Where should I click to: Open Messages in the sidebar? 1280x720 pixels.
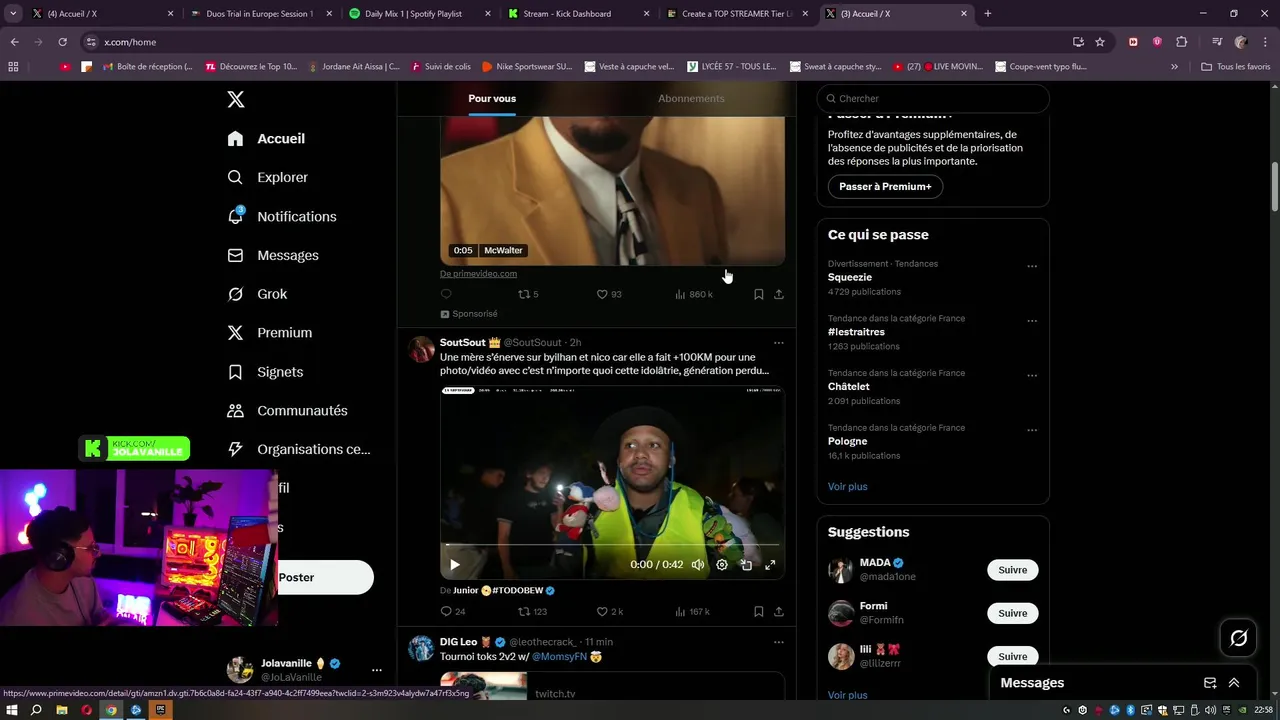click(x=273, y=255)
